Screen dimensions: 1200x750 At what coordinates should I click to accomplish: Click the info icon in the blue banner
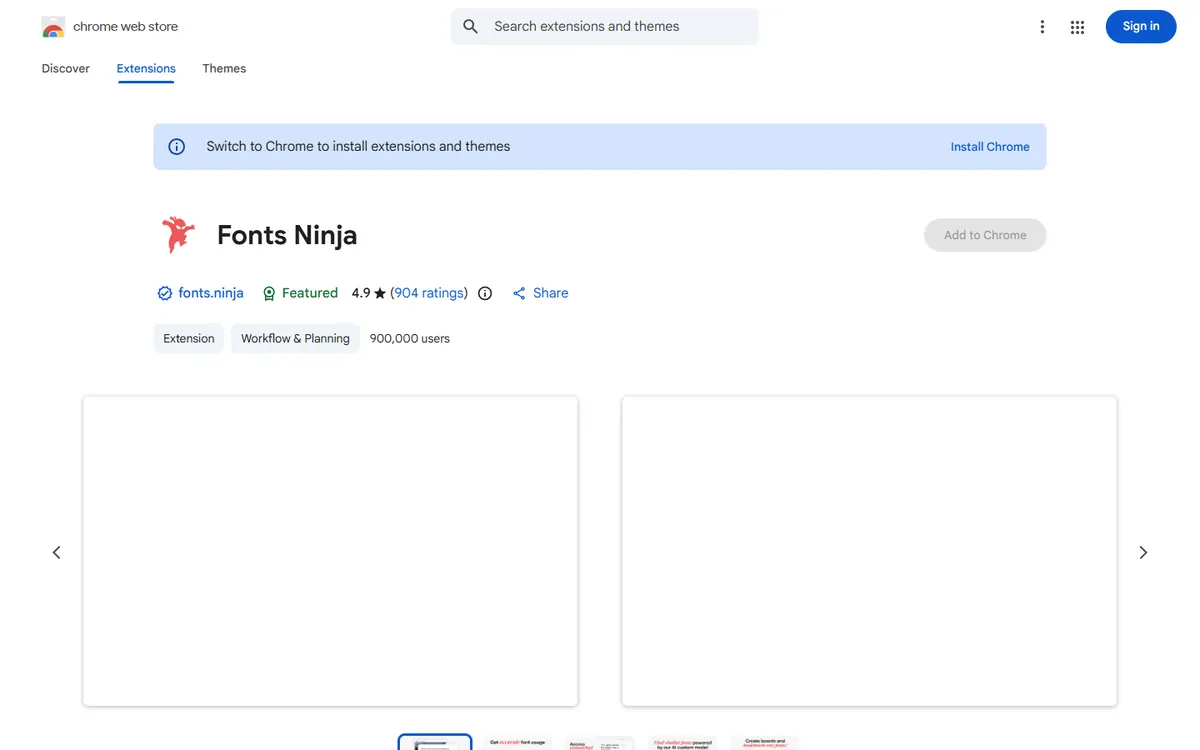click(177, 147)
